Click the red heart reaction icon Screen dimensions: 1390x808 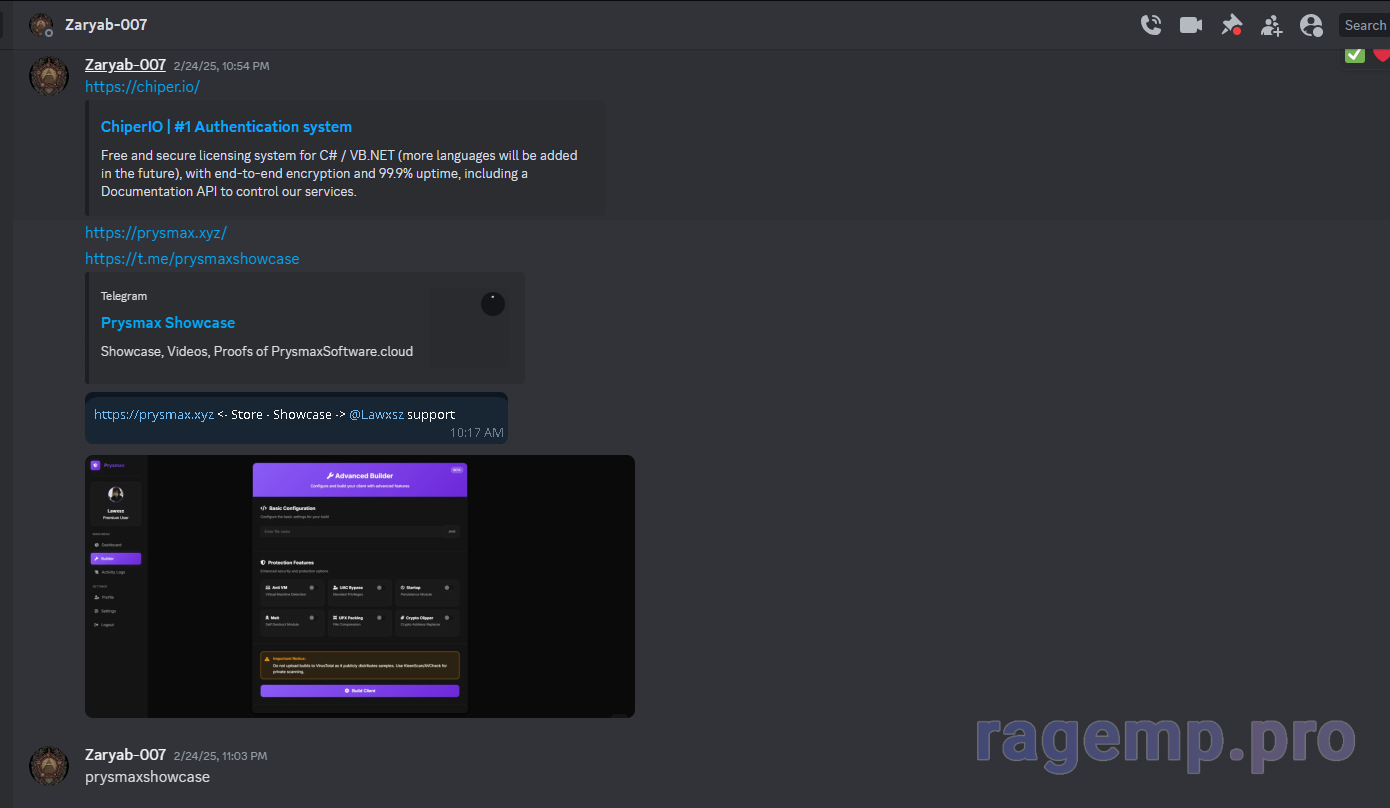1381,55
